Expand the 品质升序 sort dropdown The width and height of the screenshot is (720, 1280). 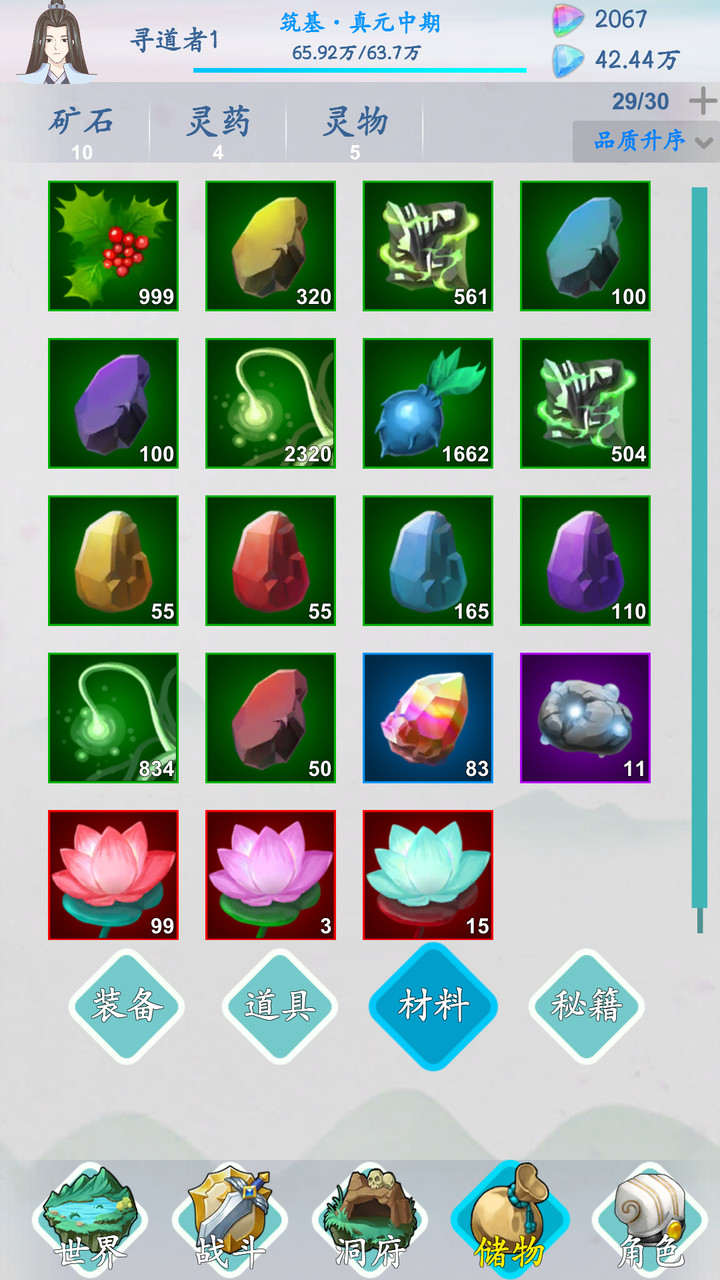point(646,141)
